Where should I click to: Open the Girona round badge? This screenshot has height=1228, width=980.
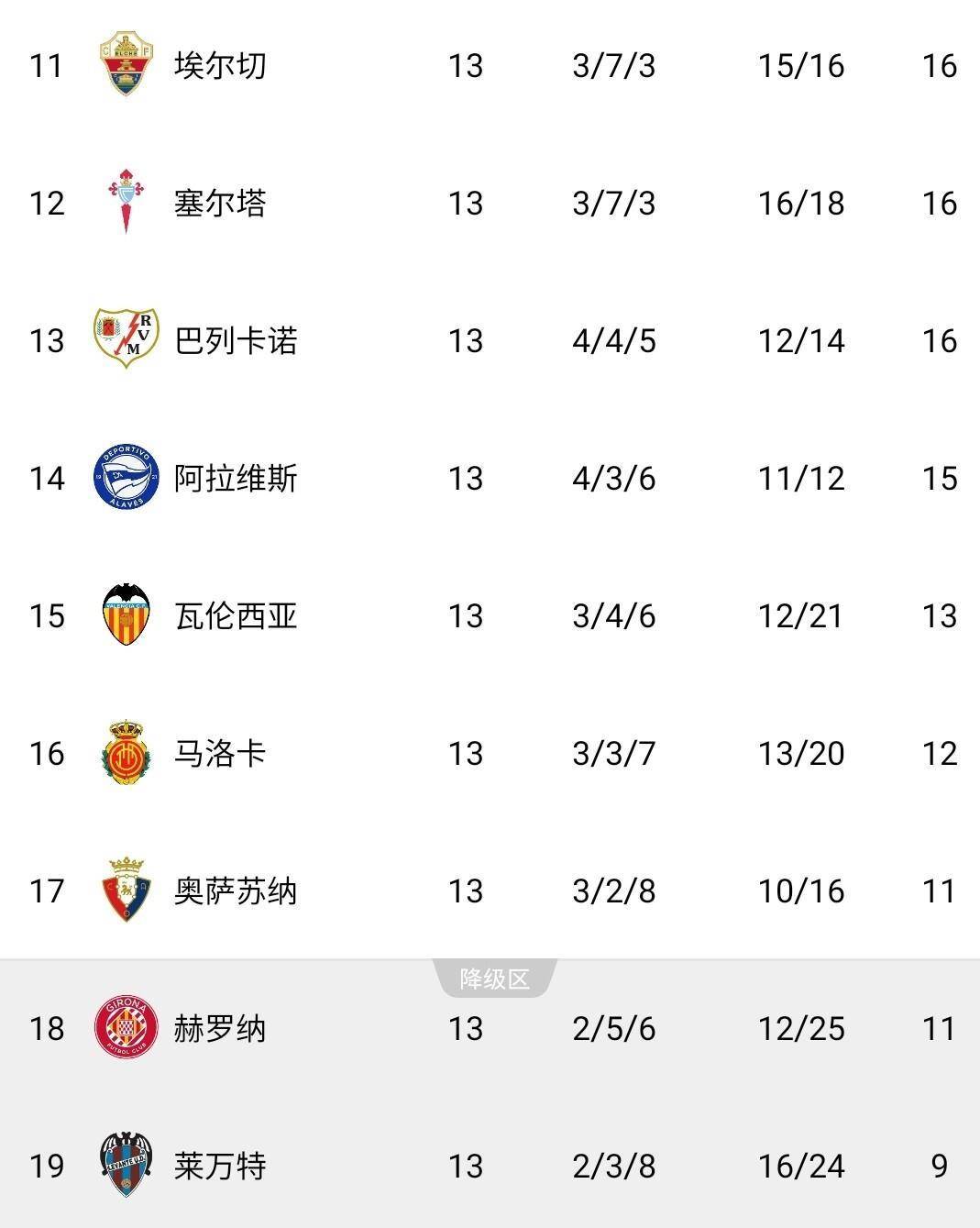126,1027
